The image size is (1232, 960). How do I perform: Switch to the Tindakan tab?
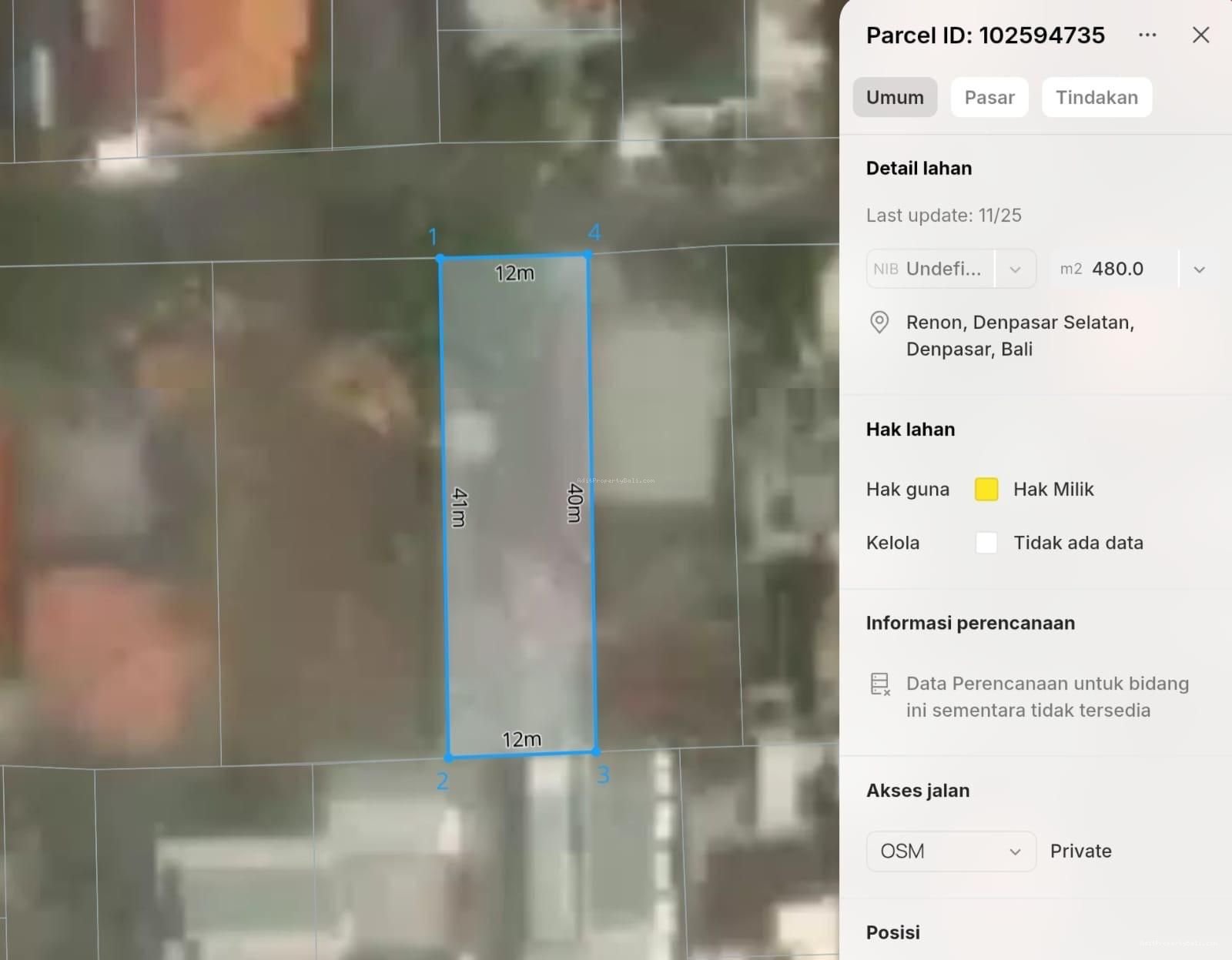[x=1096, y=98]
